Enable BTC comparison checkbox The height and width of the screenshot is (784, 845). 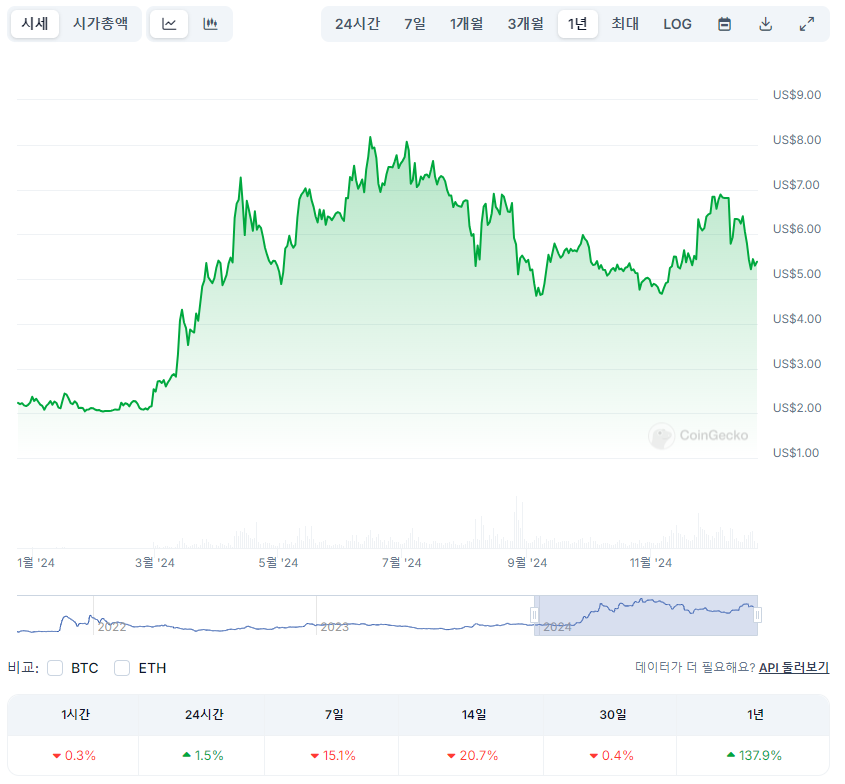[55, 668]
